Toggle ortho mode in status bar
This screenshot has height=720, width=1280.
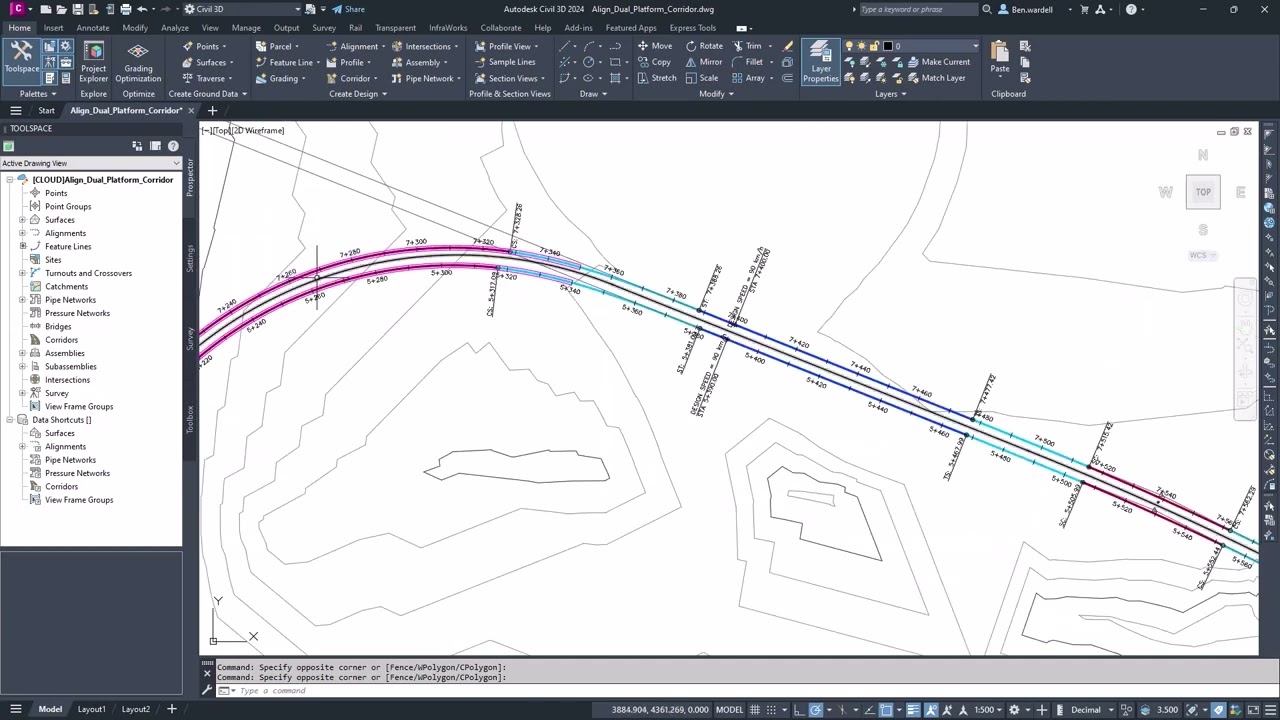tap(797, 710)
